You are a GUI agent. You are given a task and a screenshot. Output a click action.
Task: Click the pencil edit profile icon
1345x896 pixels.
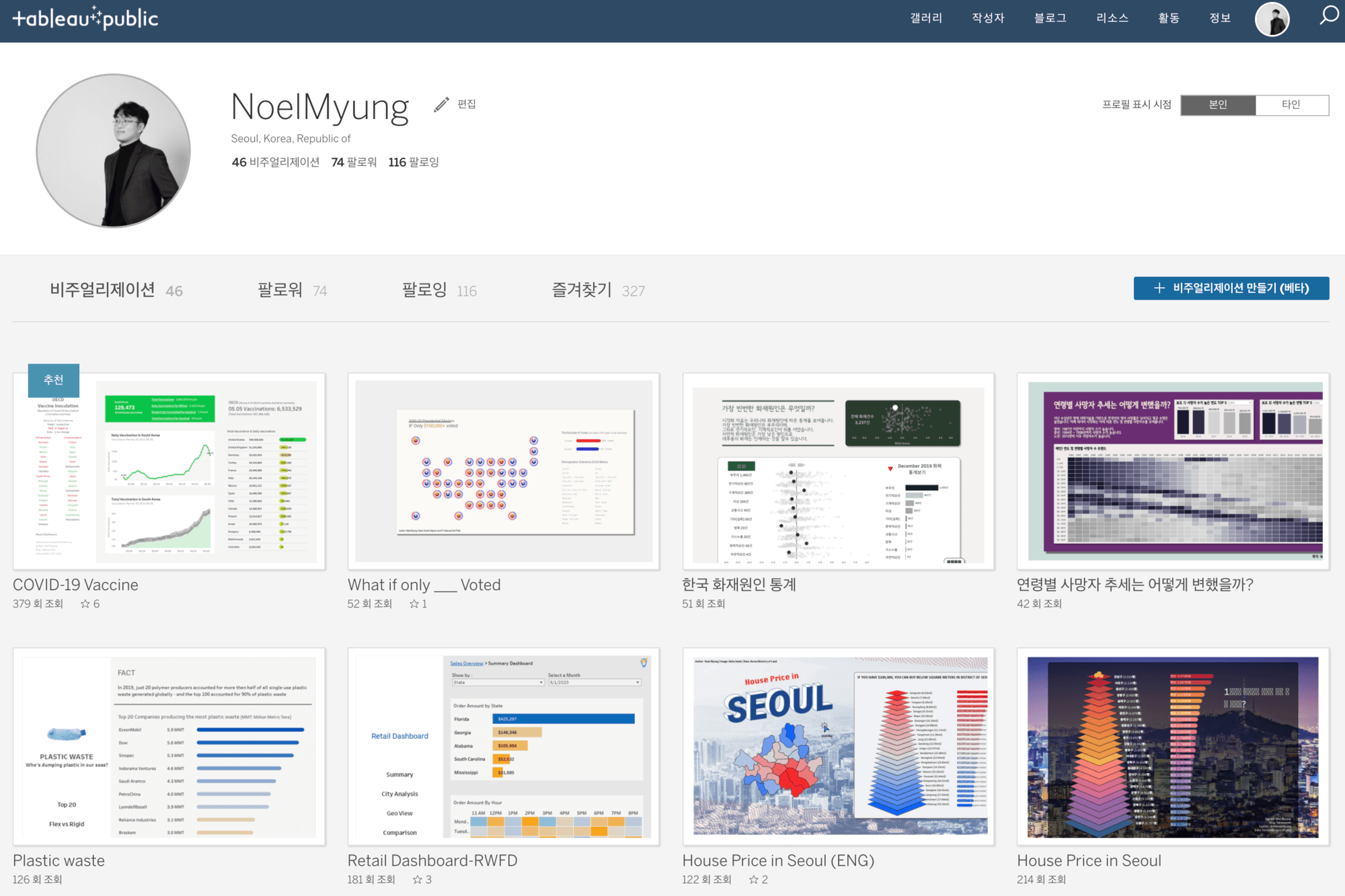point(441,104)
